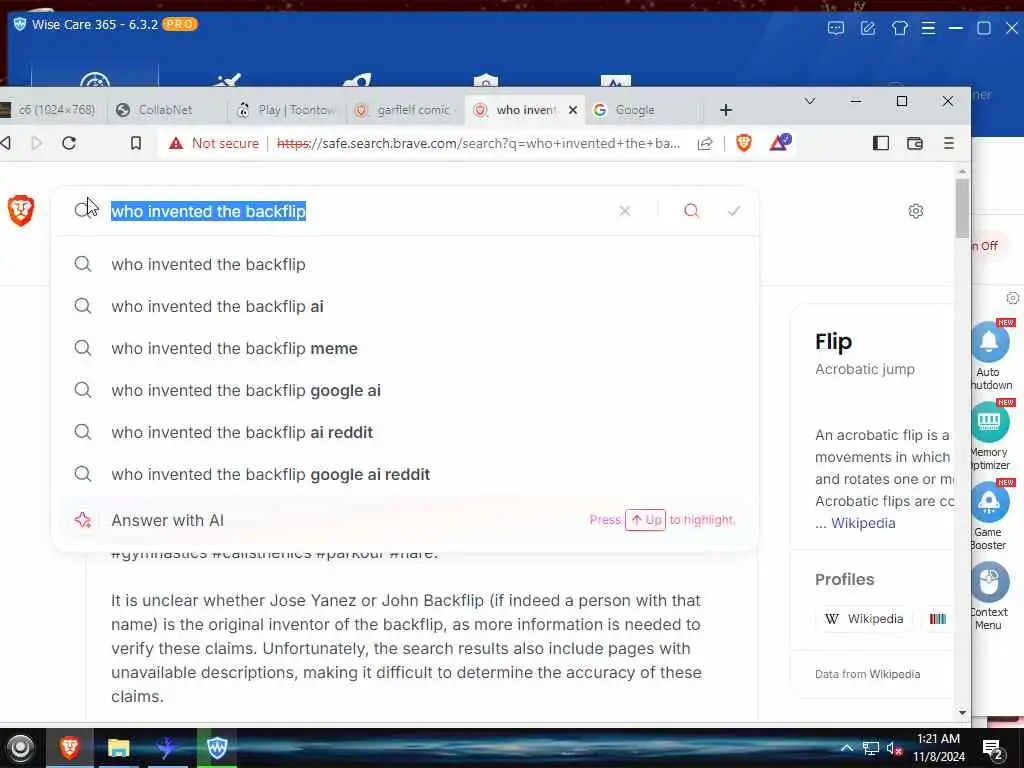1024x768 pixels.
Task: Open the skin shirt icon in Wise Care
Action: click(899, 28)
